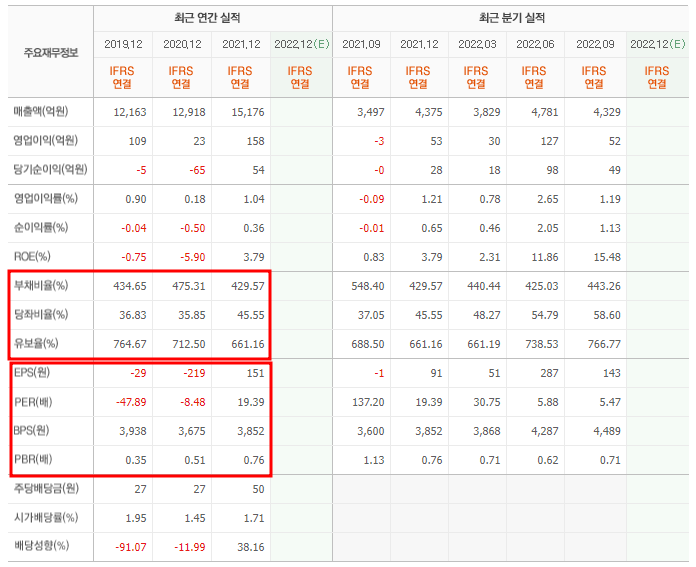Click the PER(배) row label

coord(33,402)
